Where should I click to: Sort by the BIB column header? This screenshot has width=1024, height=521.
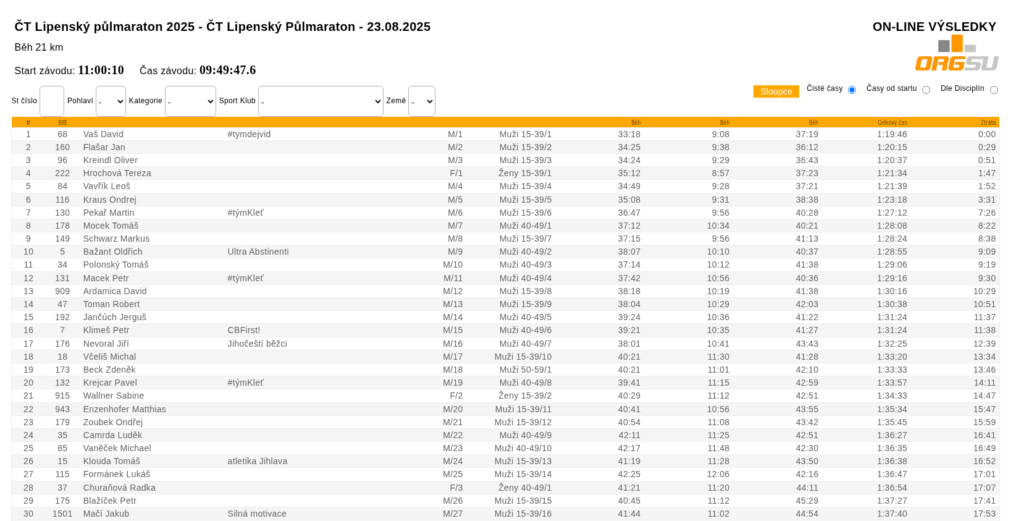62,122
